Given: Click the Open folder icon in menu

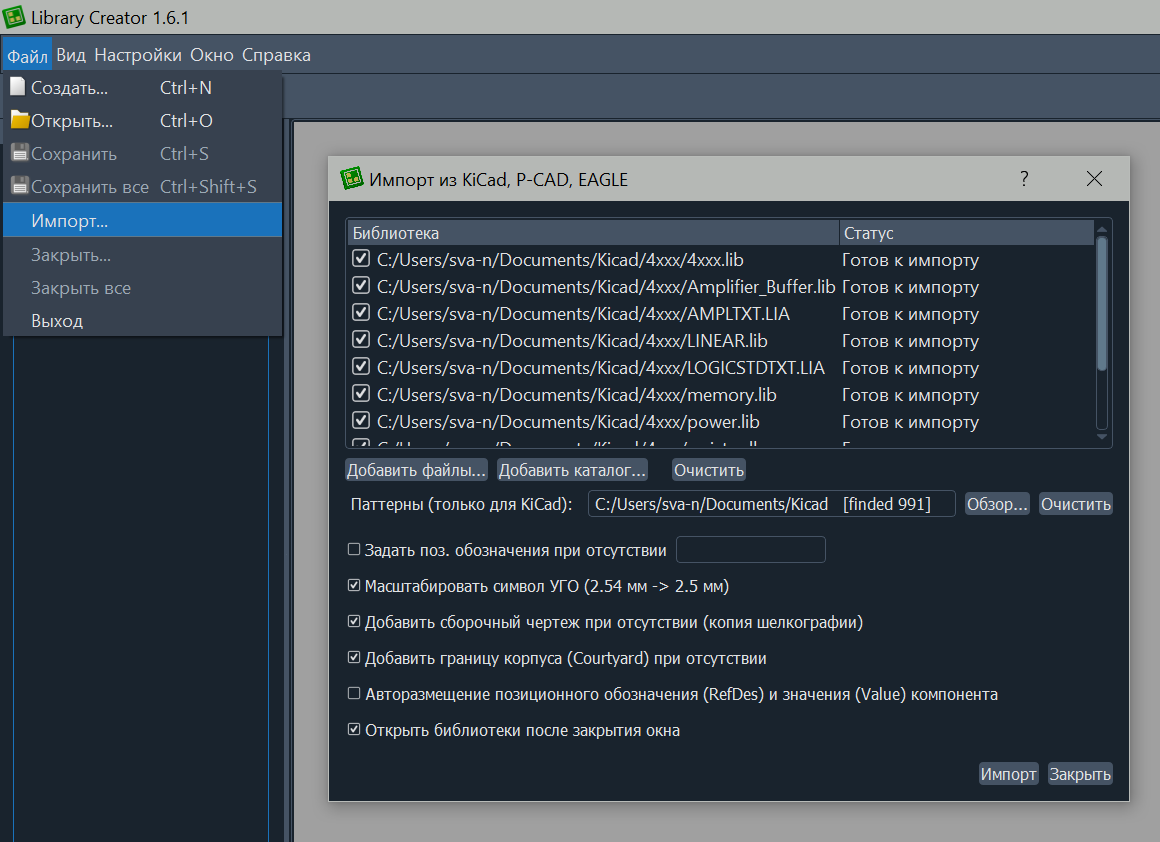Looking at the screenshot, I should (19, 121).
